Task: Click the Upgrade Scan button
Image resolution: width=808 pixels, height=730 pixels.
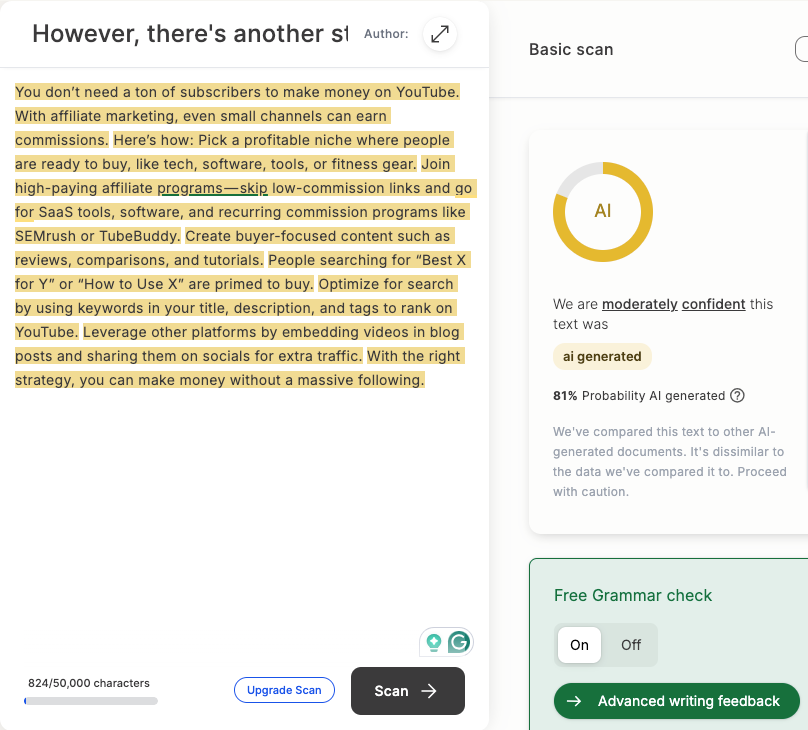Action: pyautogui.click(x=284, y=690)
